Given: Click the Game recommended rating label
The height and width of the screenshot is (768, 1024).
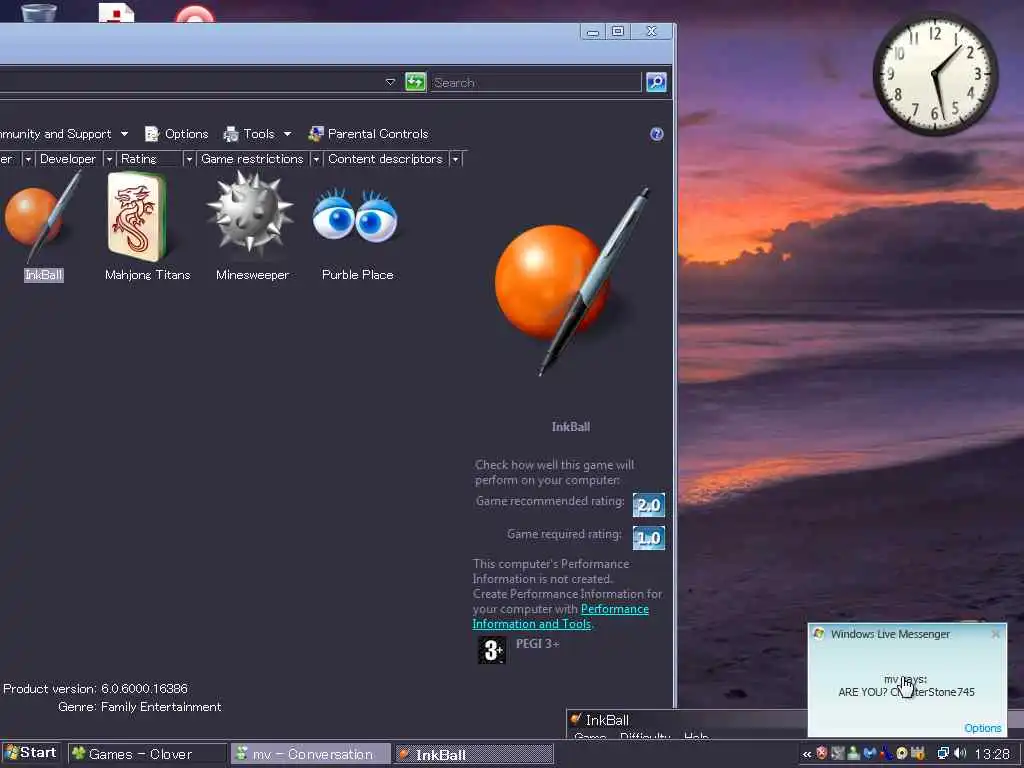Looking at the screenshot, I should coord(550,501).
